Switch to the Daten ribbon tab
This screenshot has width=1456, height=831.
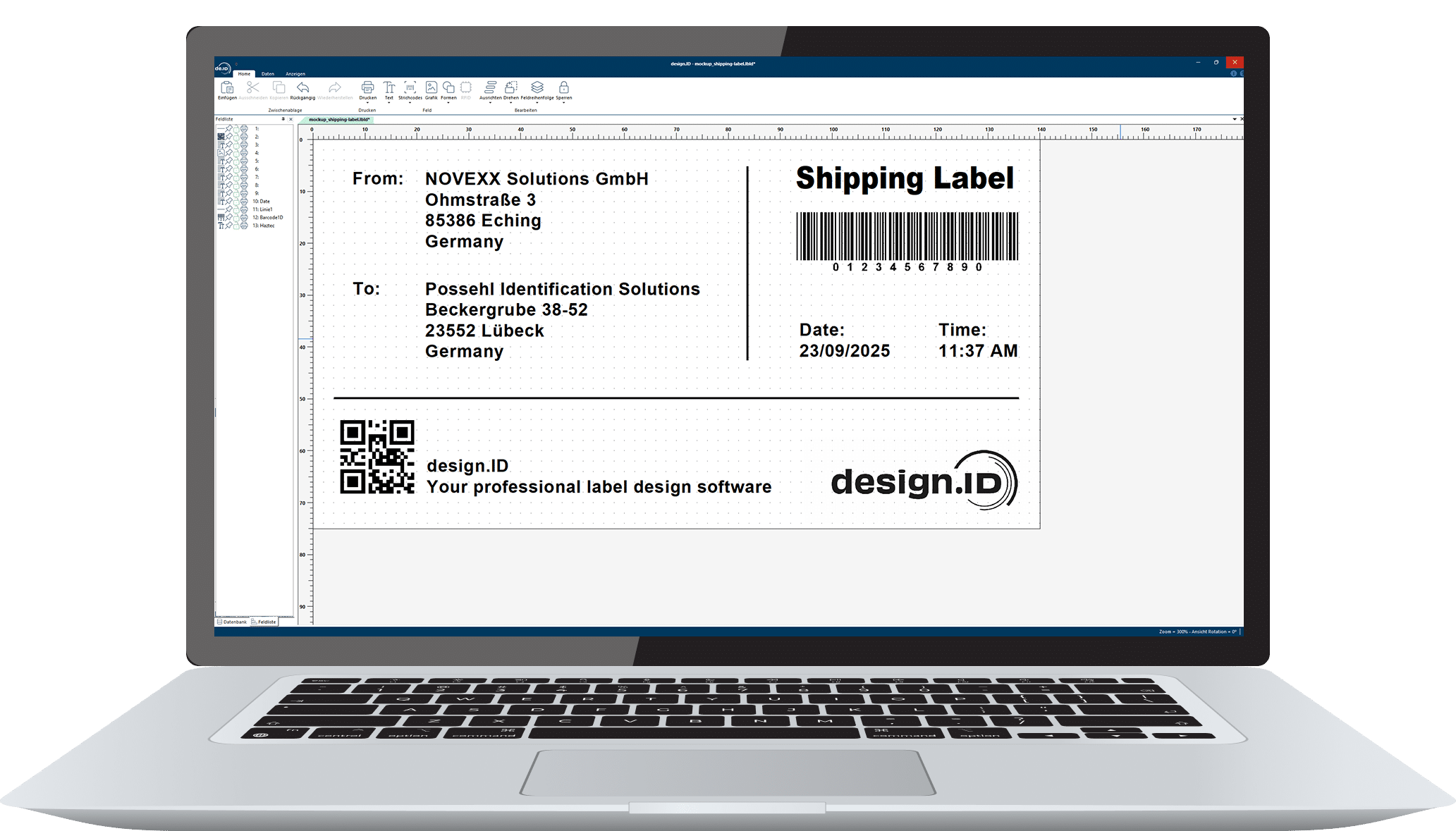(x=268, y=74)
